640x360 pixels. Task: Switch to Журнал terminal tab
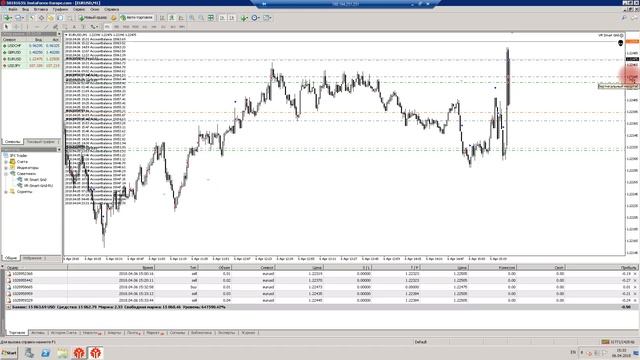coord(248,333)
